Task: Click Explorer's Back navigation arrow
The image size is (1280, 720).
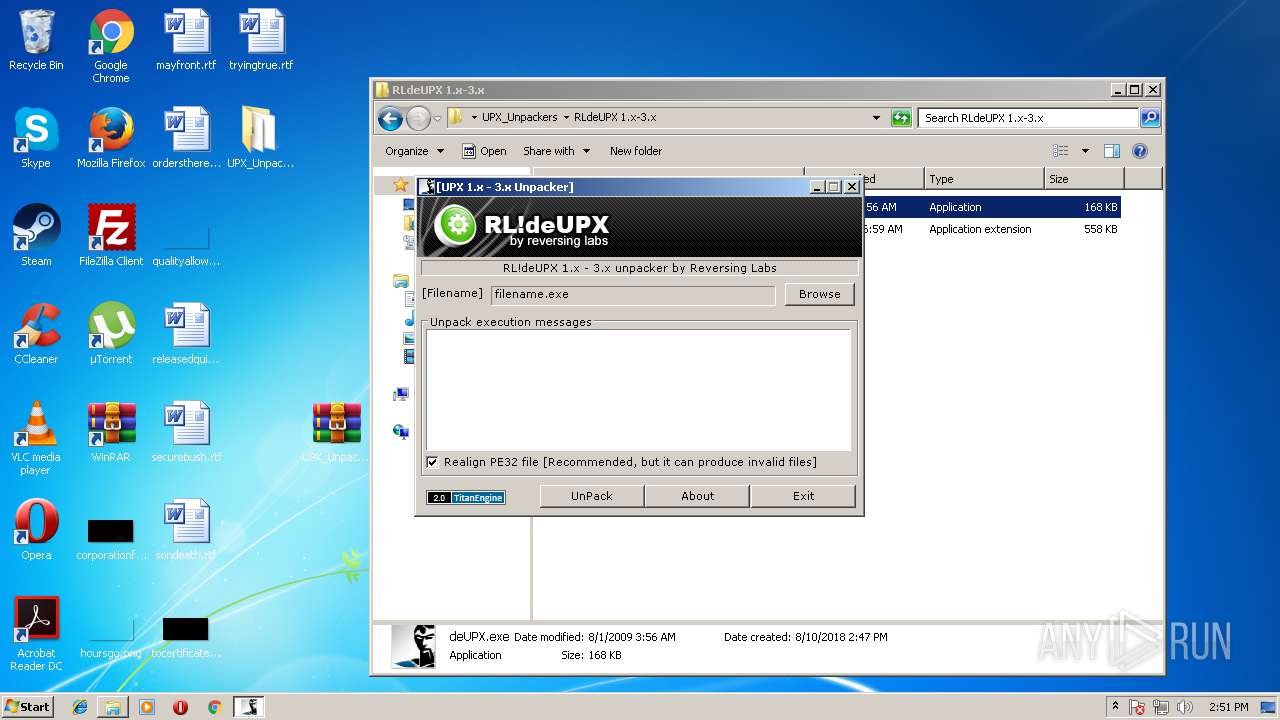Action: click(390, 118)
